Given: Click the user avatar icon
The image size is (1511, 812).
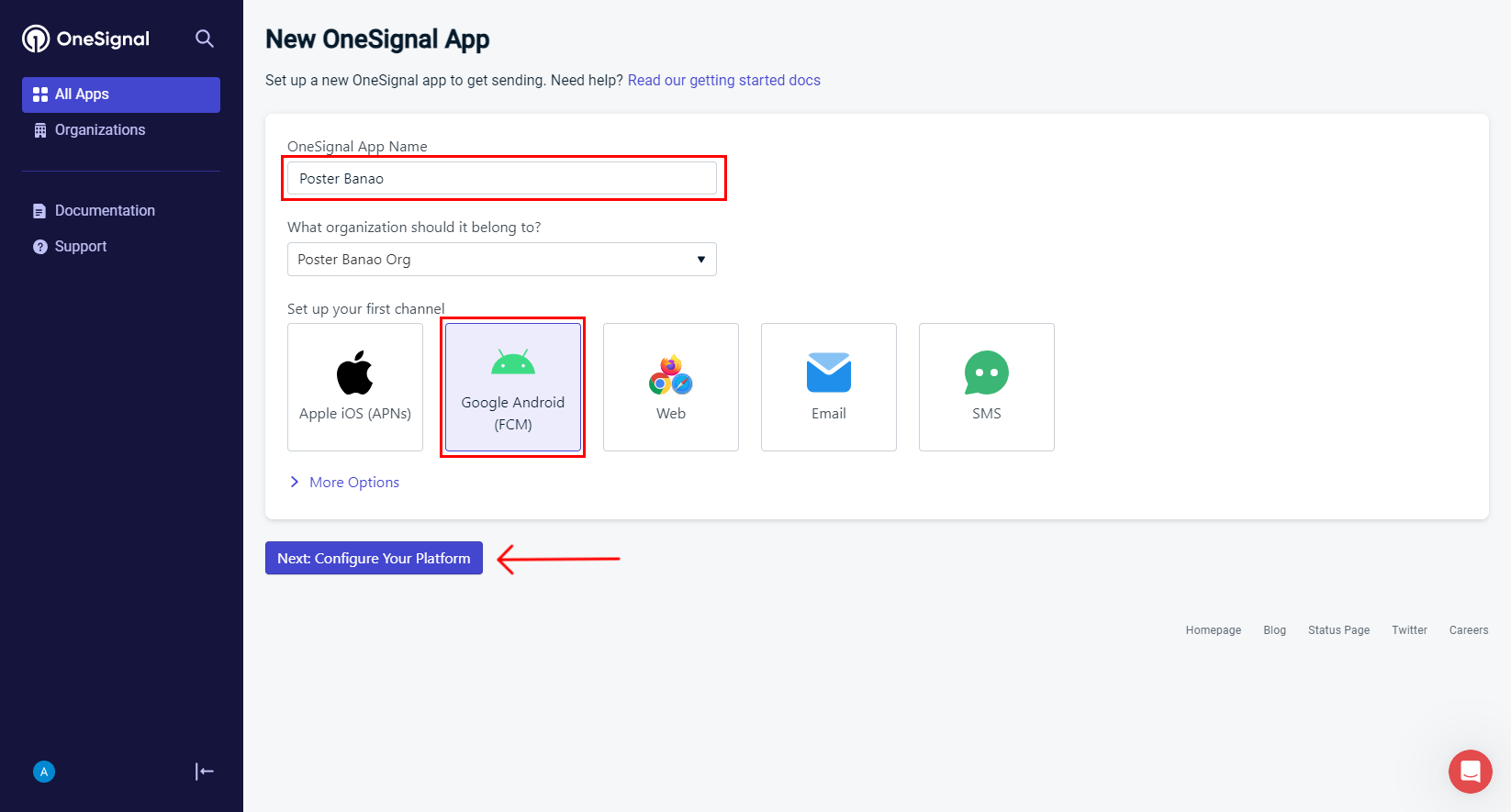Looking at the screenshot, I should [44, 772].
